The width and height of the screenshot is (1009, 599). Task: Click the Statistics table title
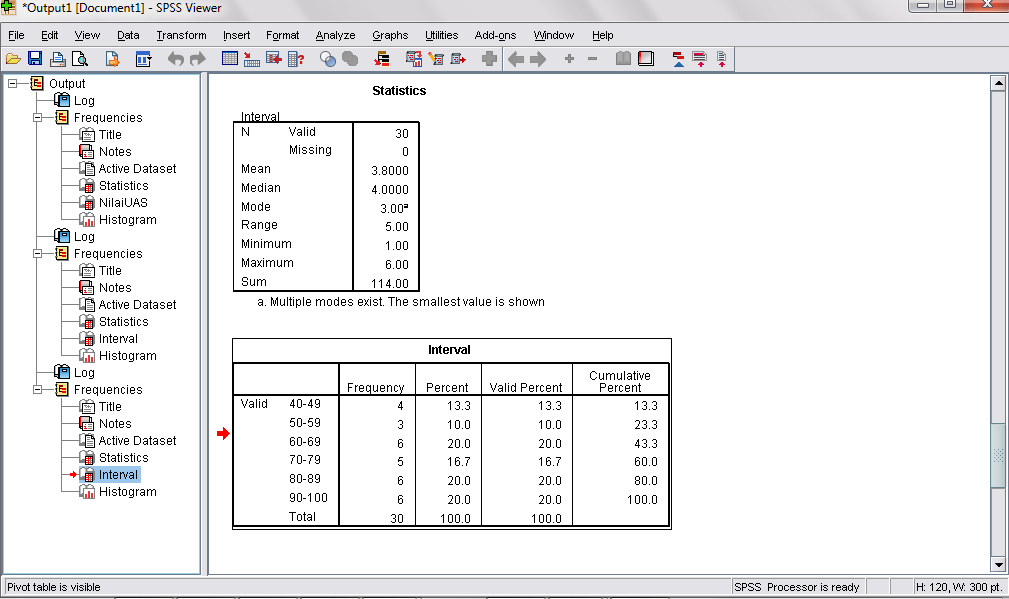coord(399,91)
